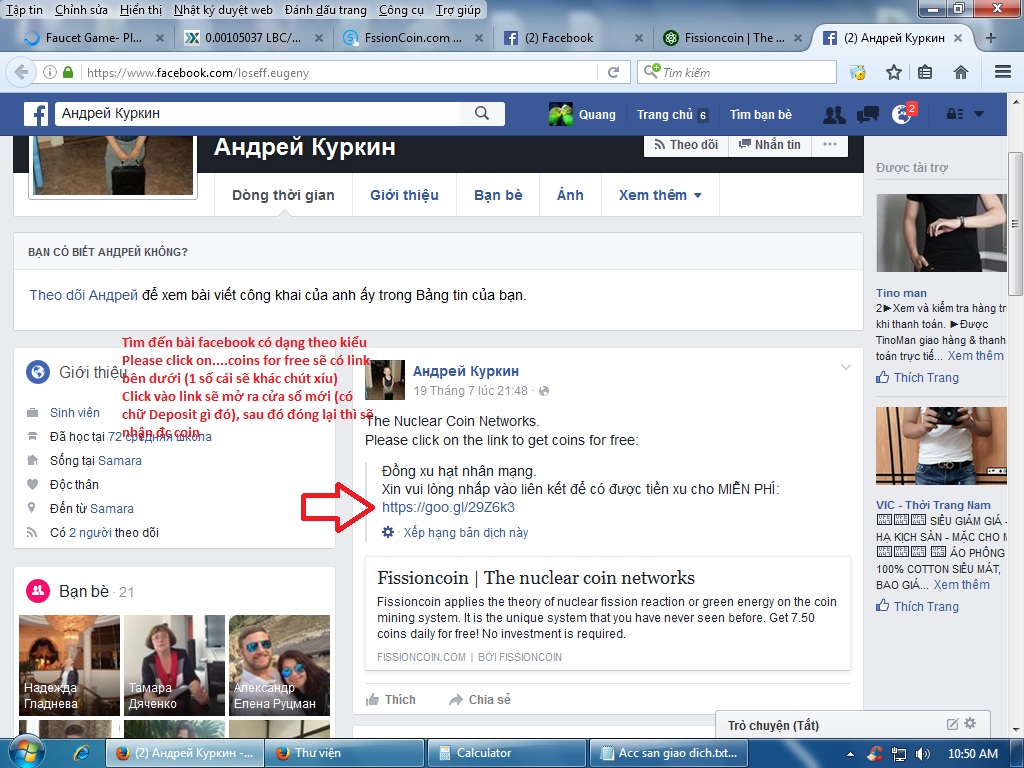The image size is (1024, 768).
Task: Open the goo.gl/29Z6k3 link
Action: (x=448, y=507)
